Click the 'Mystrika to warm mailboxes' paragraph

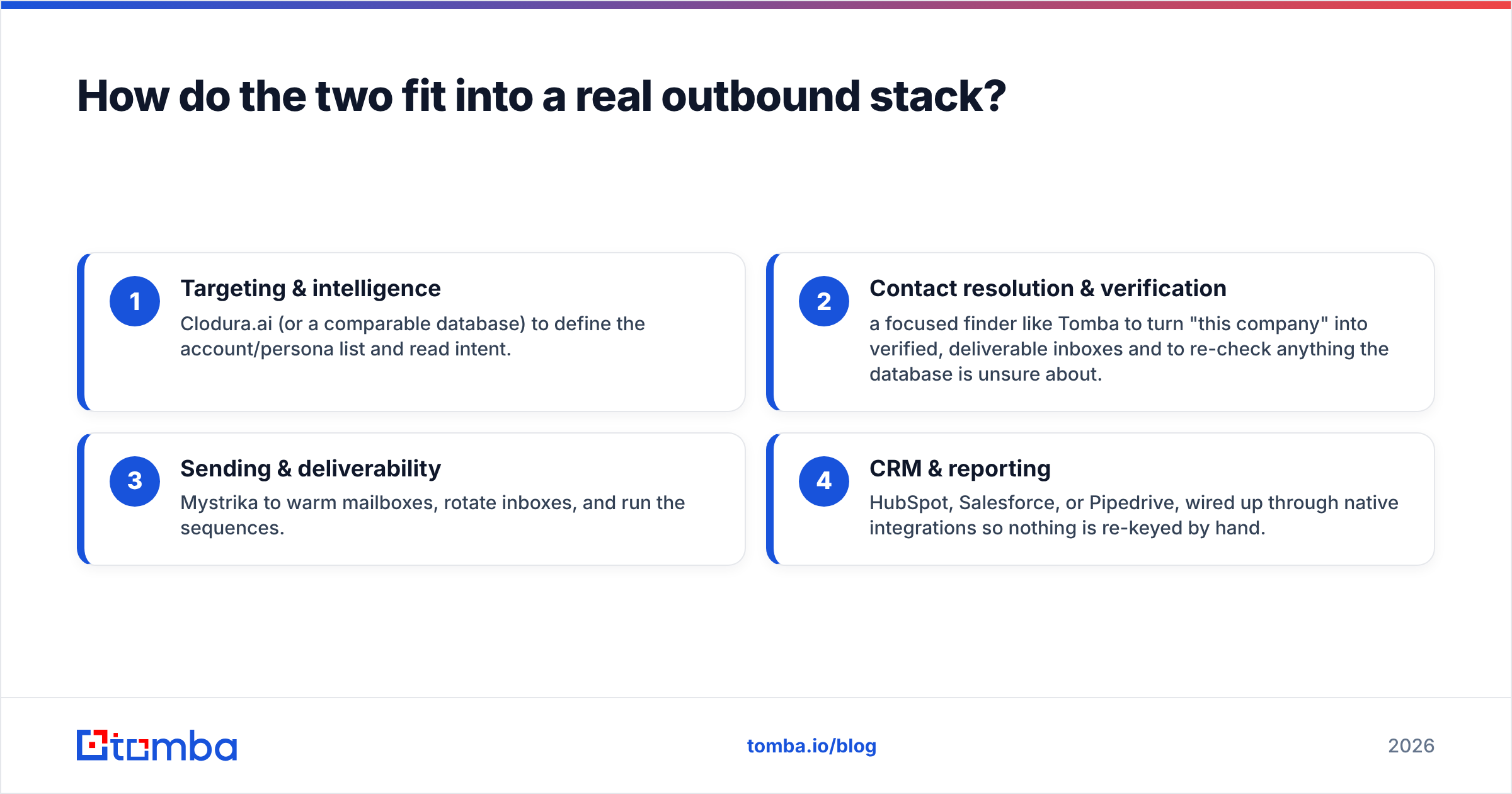[432, 515]
